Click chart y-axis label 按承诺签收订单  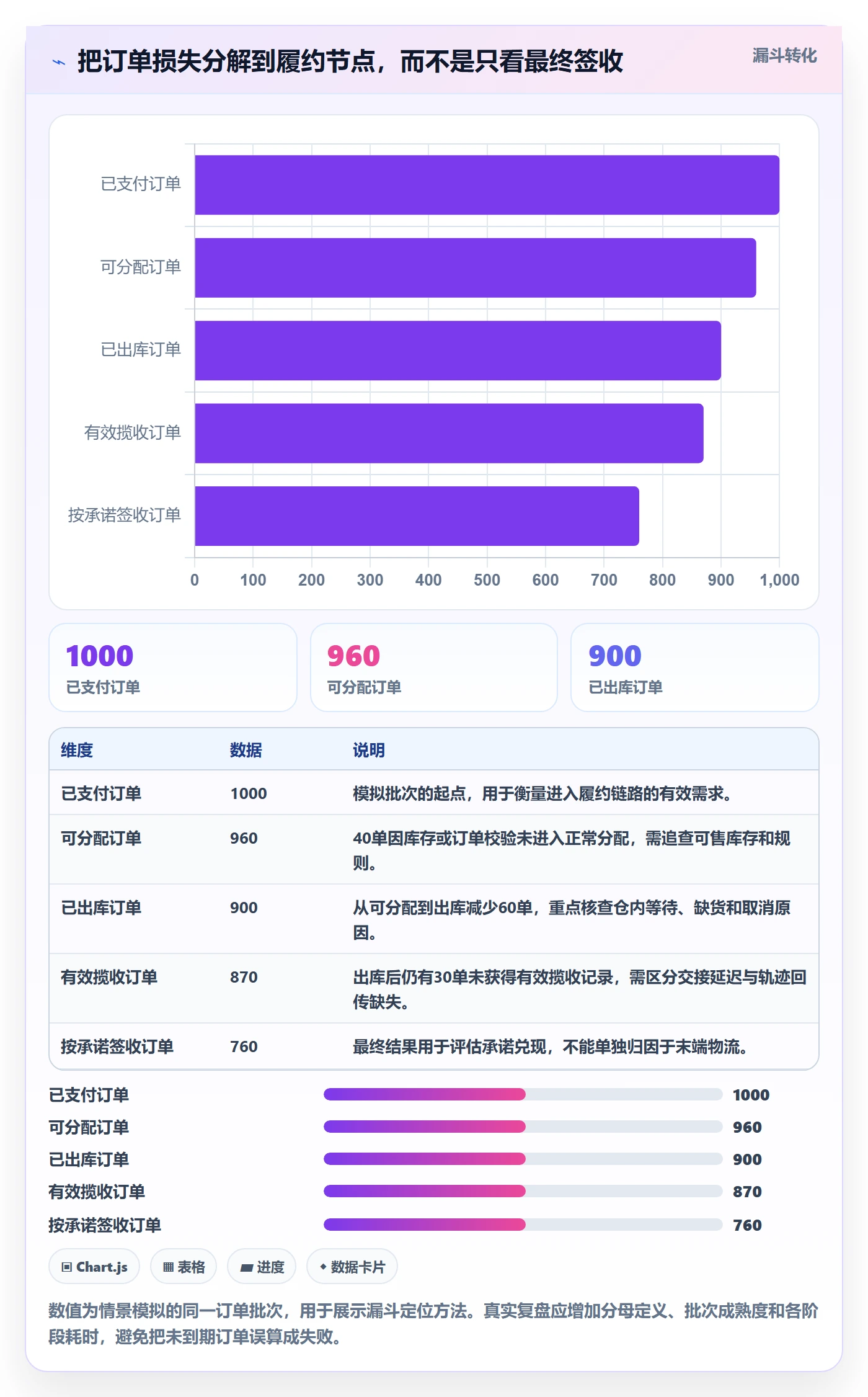[x=124, y=515]
